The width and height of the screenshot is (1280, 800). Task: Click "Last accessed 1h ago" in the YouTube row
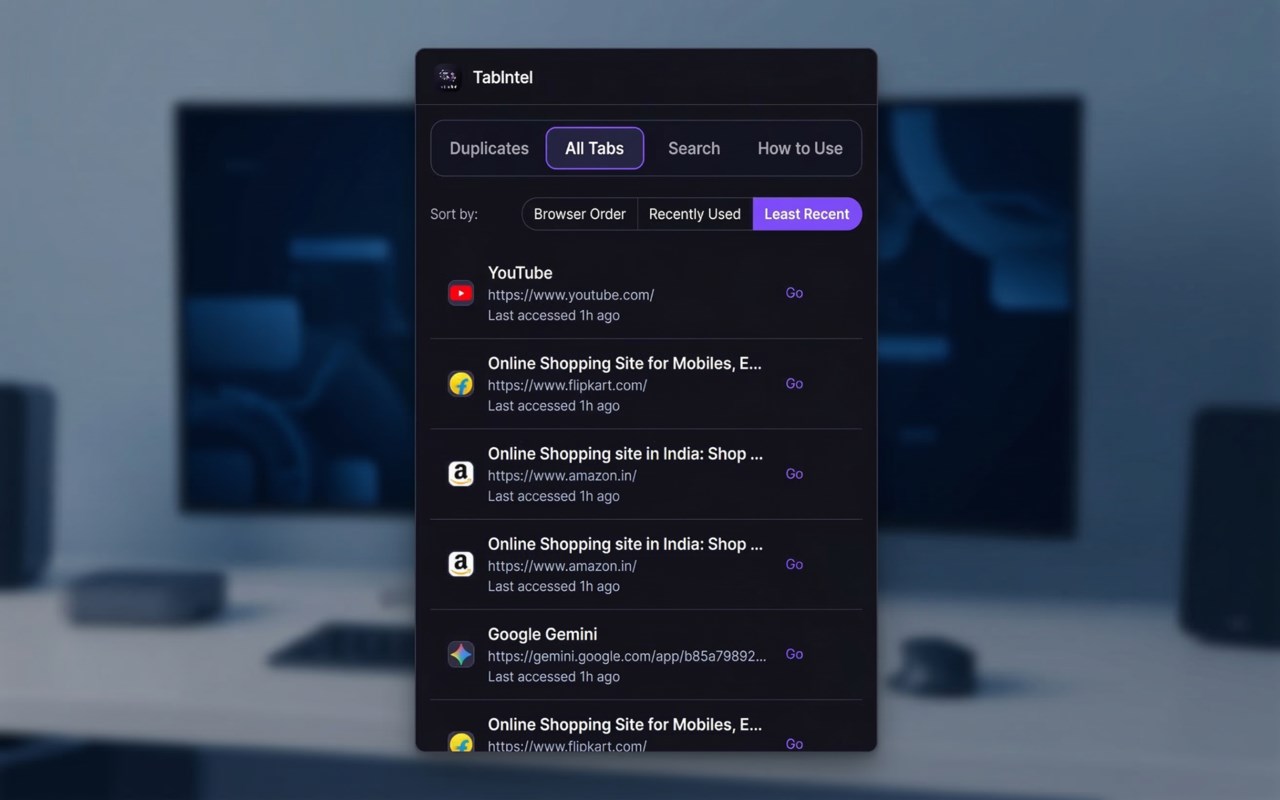[554, 316]
